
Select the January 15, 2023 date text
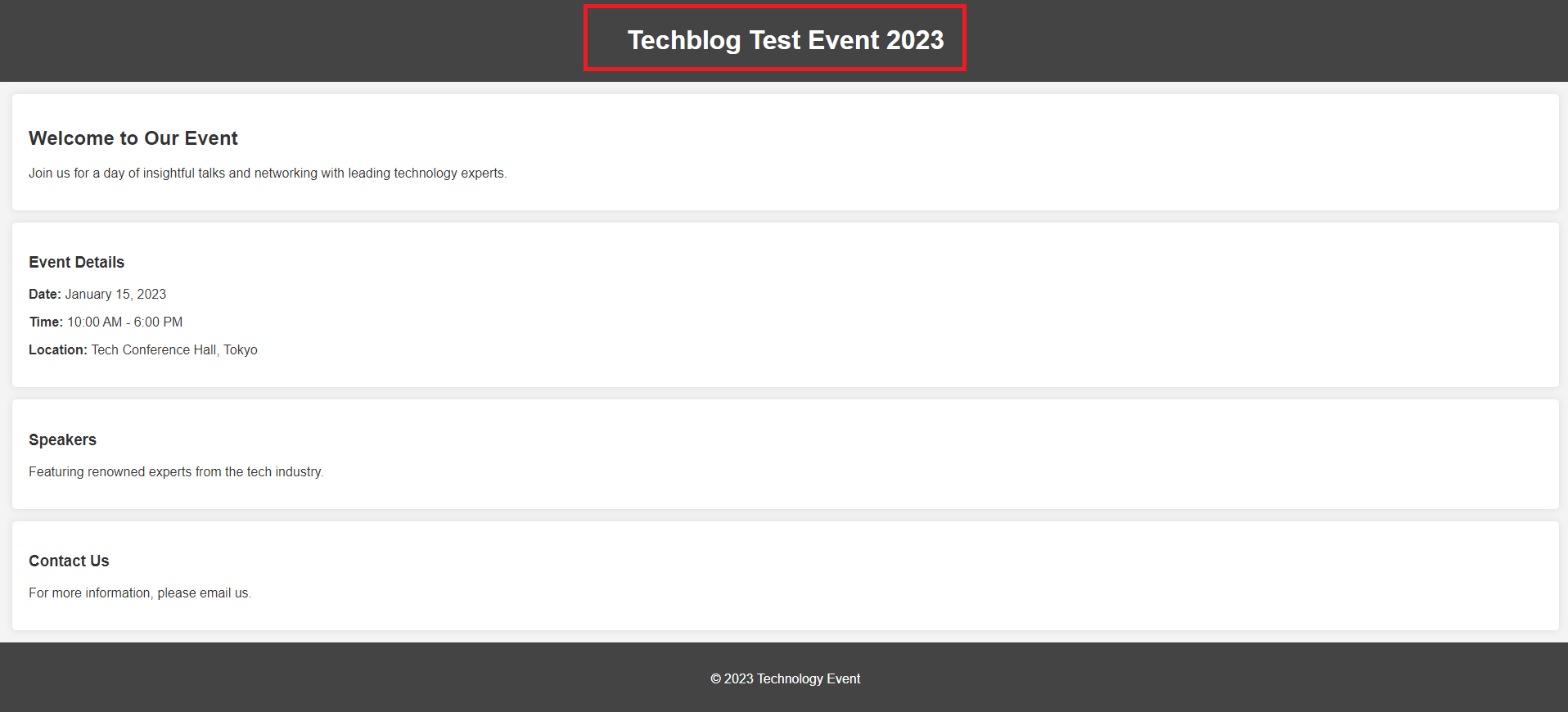(x=115, y=295)
